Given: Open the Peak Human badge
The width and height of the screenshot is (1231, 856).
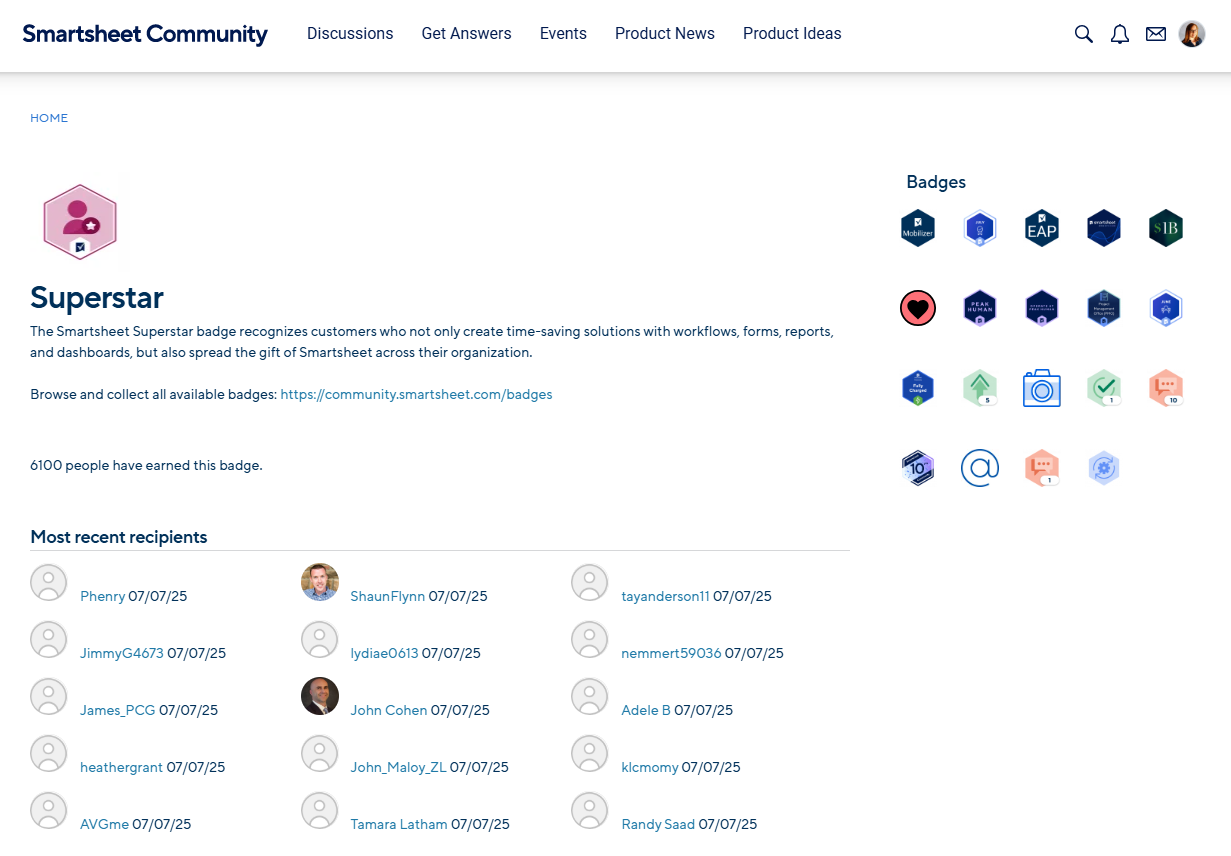Looking at the screenshot, I should (x=980, y=308).
